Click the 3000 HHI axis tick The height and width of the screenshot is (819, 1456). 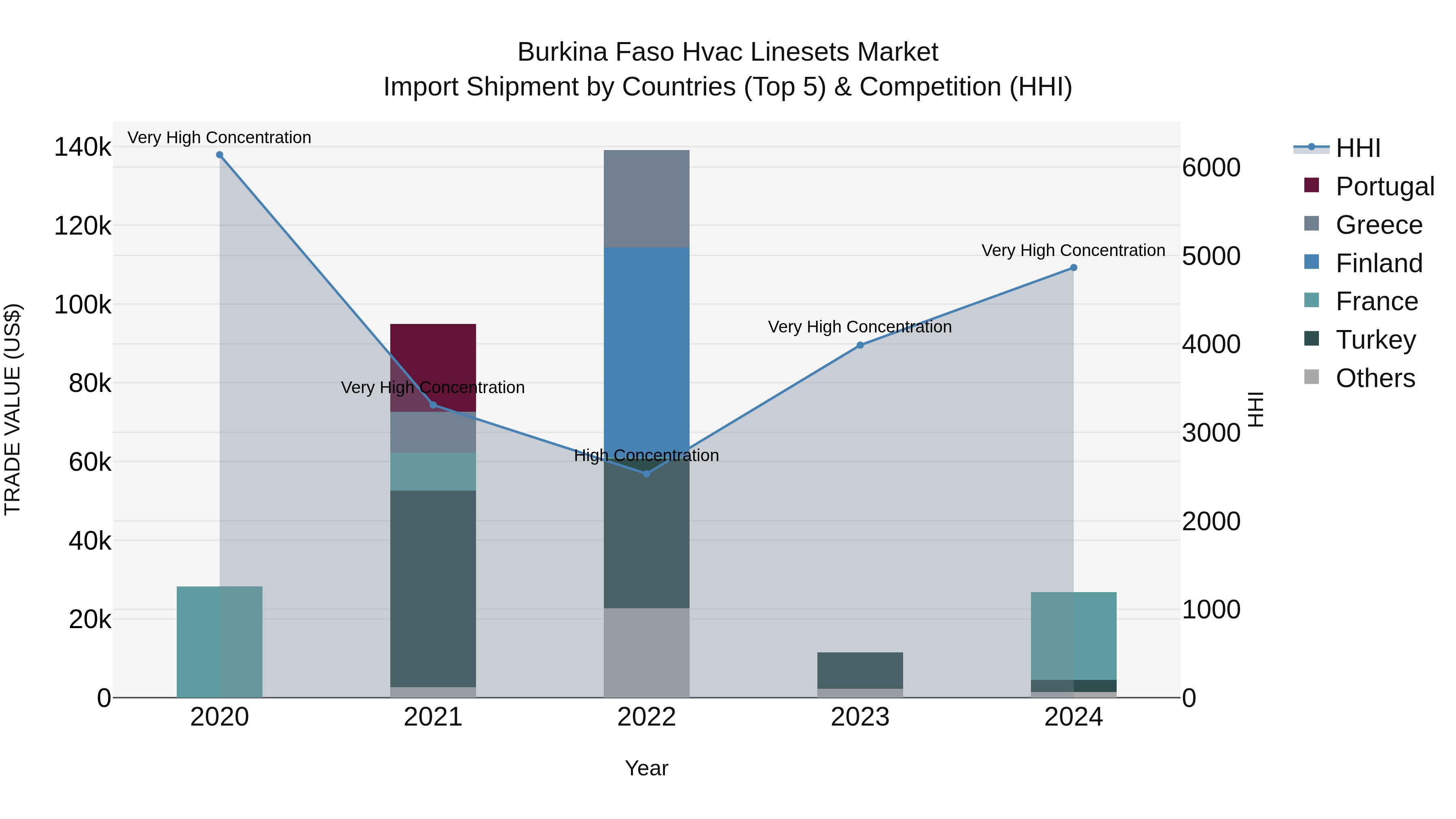pyautogui.click(x=1211, y=433)
